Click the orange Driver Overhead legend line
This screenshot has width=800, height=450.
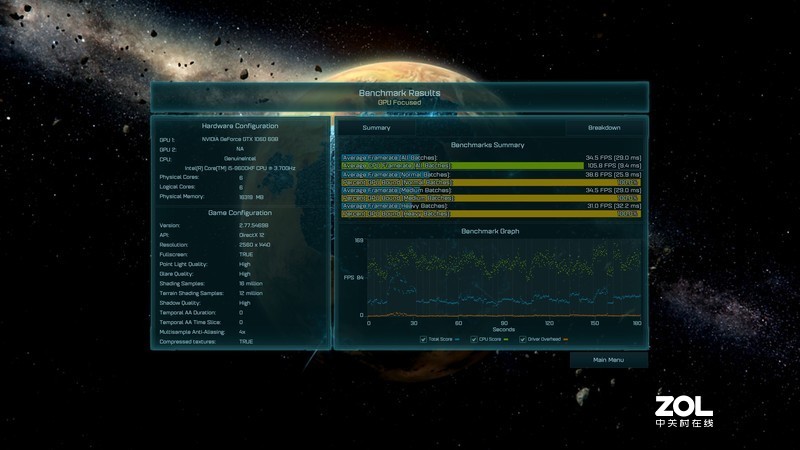pos(565,340)
